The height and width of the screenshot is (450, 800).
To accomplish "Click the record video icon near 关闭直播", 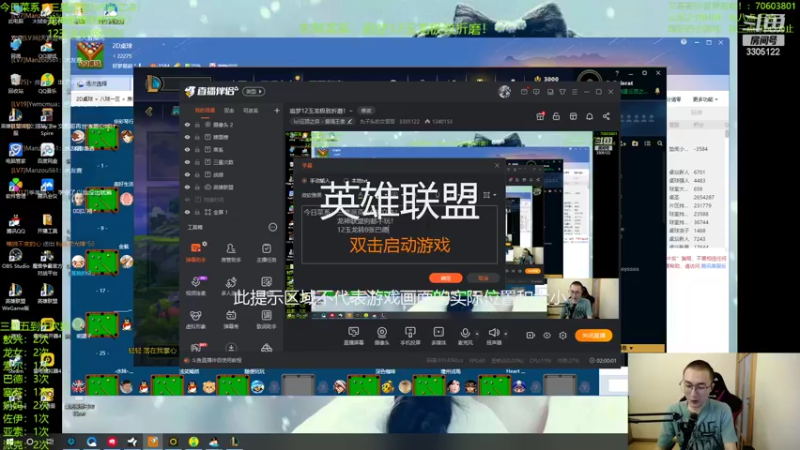I will coord(531,335).
